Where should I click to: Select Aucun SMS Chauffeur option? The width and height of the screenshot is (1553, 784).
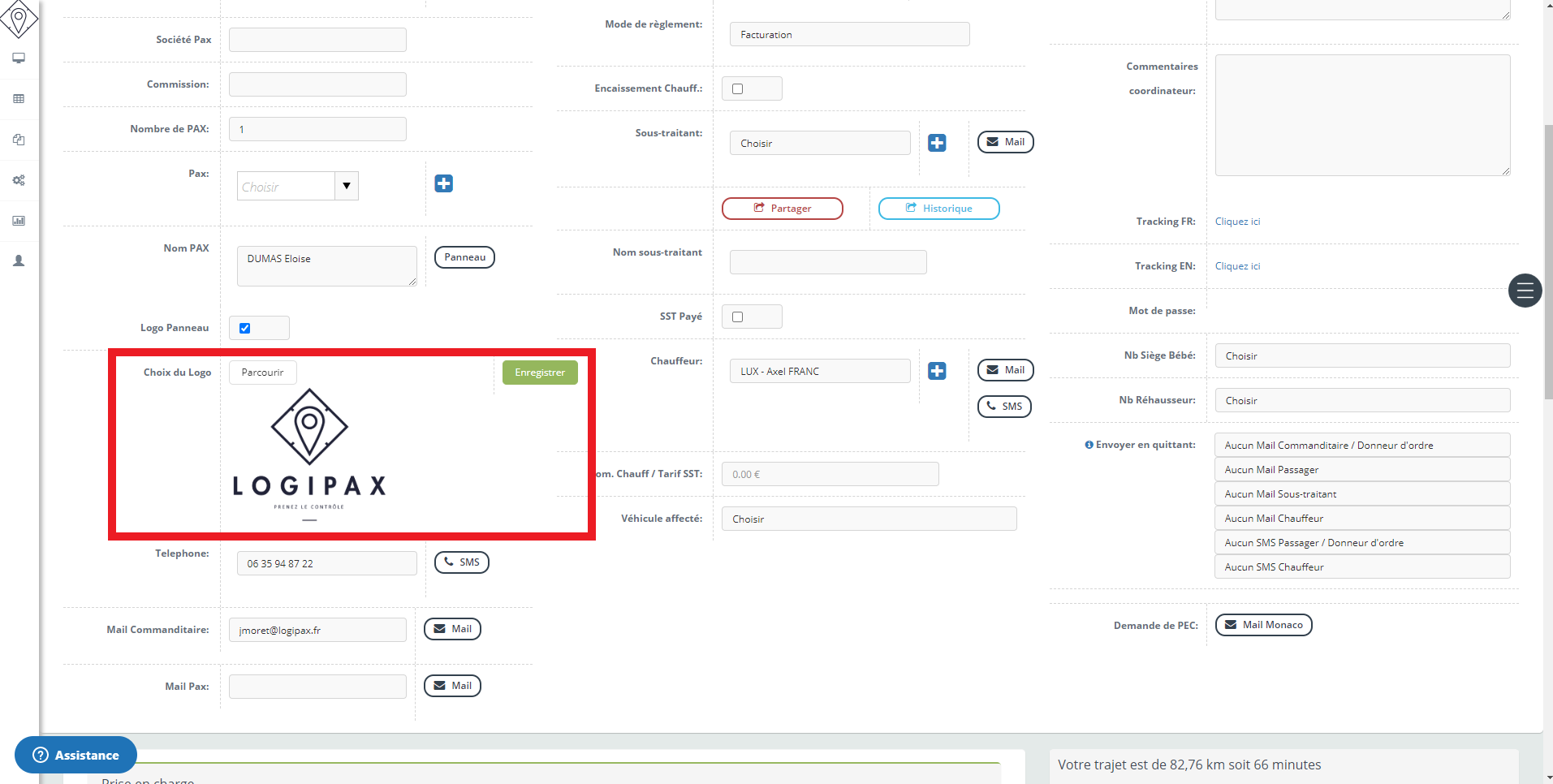click(x=1361, y=567)
